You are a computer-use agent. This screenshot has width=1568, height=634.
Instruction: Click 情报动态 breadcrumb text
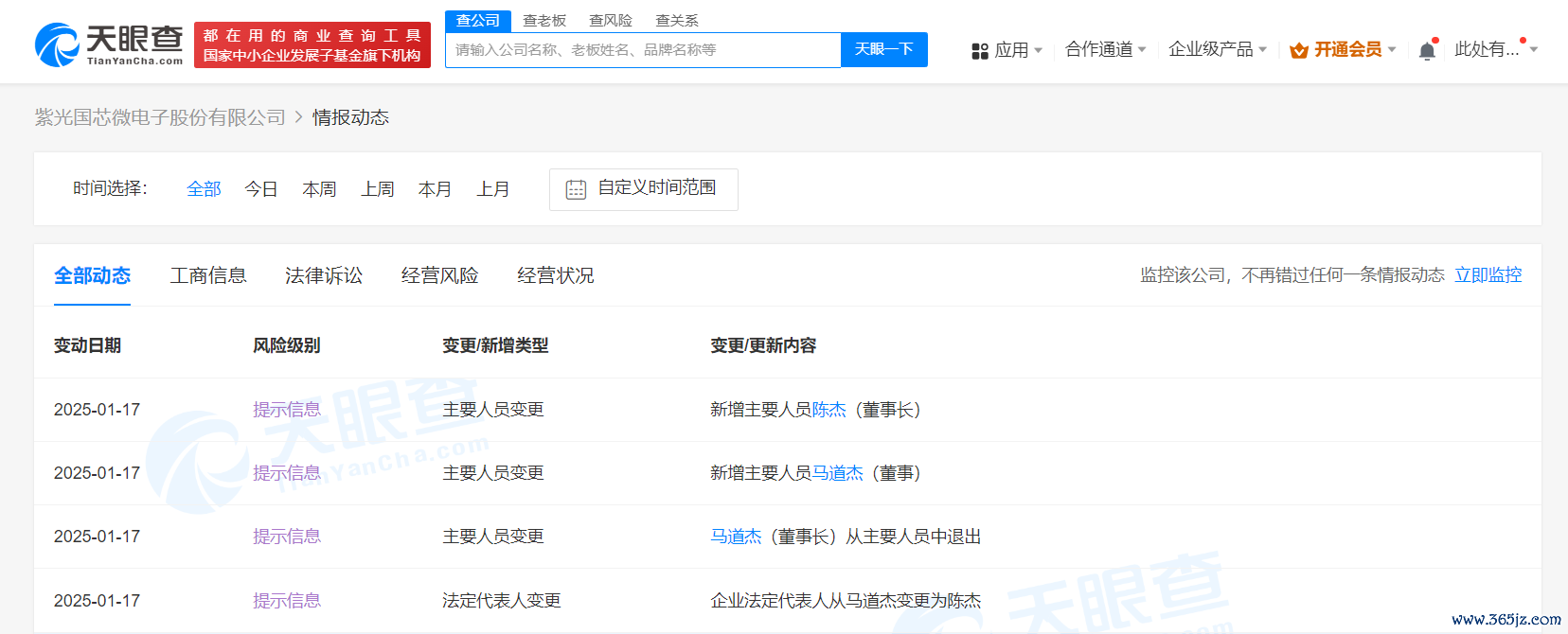(x=351, y=117)
